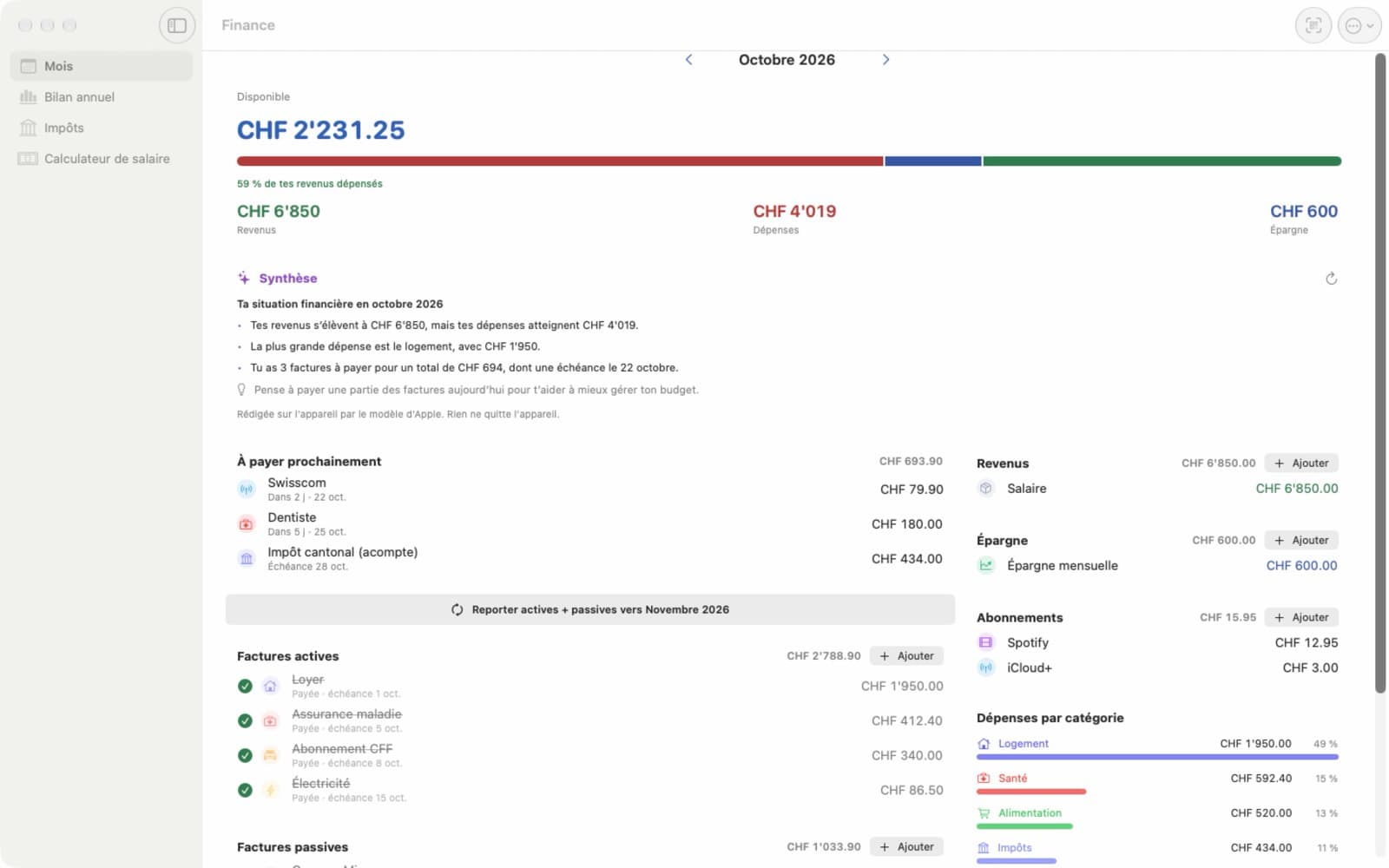Click the scan/capture icon in toolbar
Image resolution: width=1389 pixels, height=868 pixels.
1313,25
